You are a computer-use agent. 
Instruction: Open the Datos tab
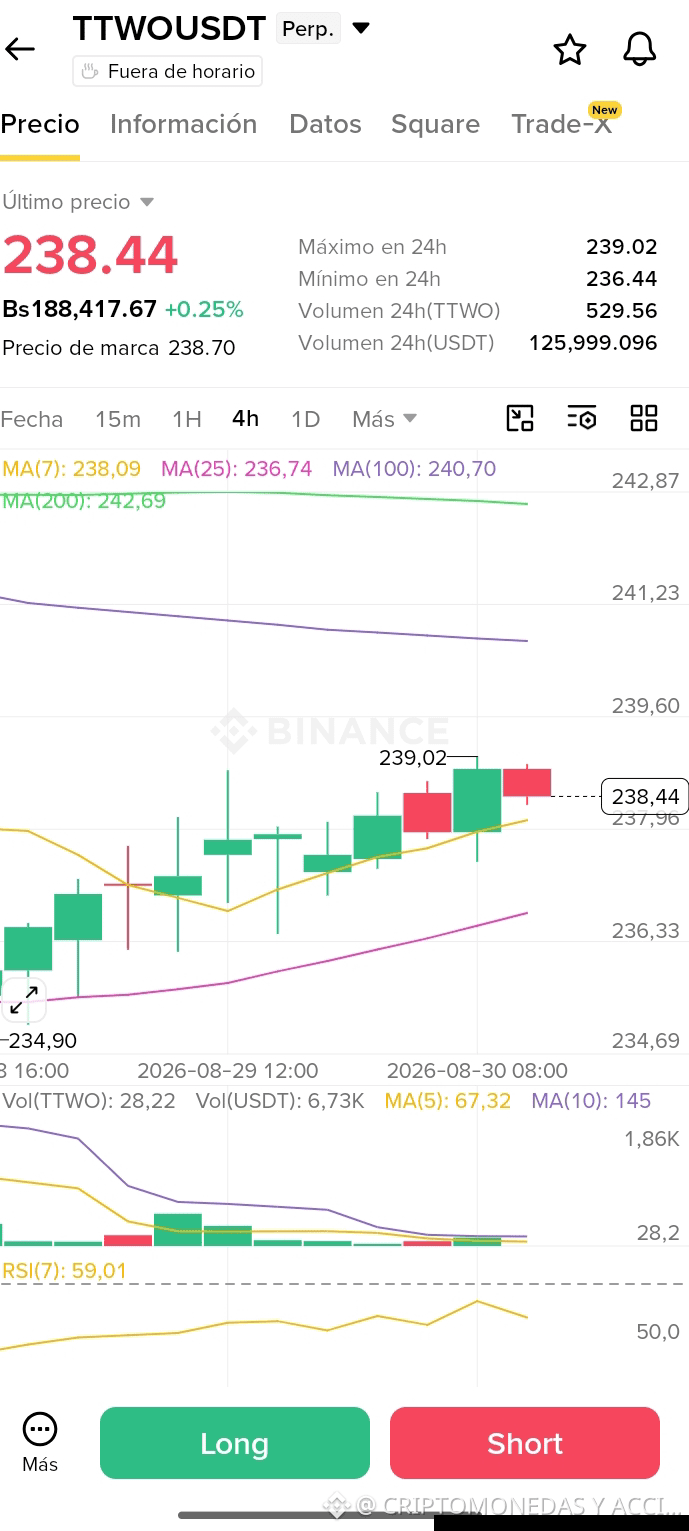[x=325, y=124]
